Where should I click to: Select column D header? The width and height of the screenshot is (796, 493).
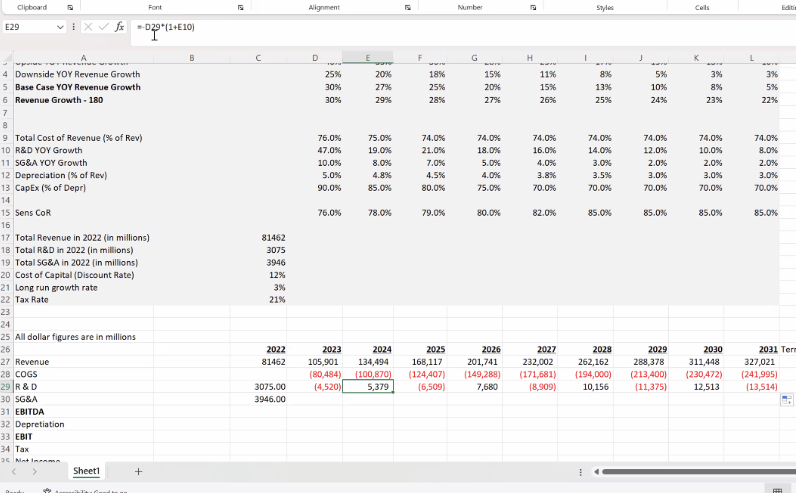click(x=315, y=58)
